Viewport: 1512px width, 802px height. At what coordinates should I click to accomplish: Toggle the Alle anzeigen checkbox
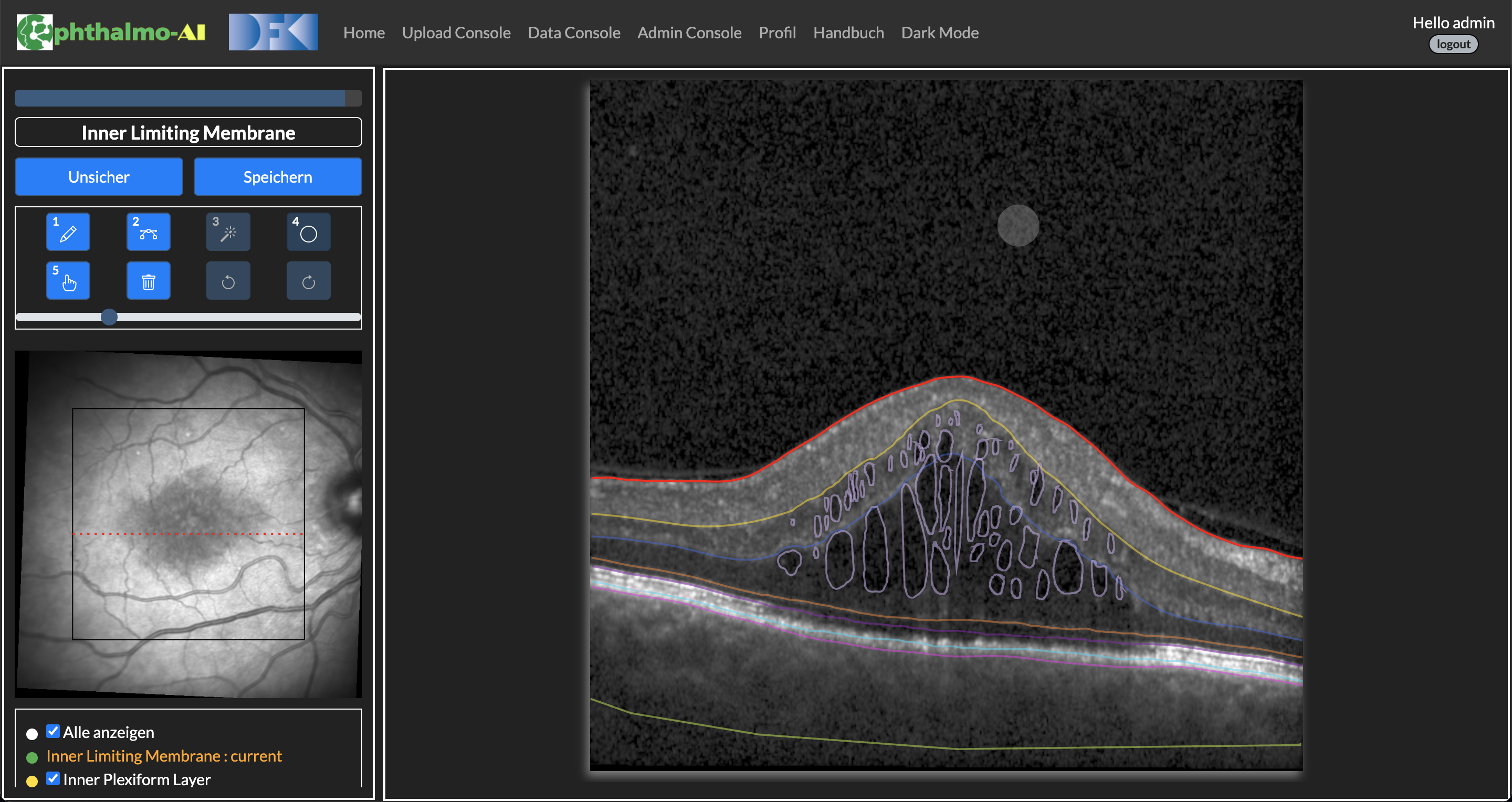53,731
